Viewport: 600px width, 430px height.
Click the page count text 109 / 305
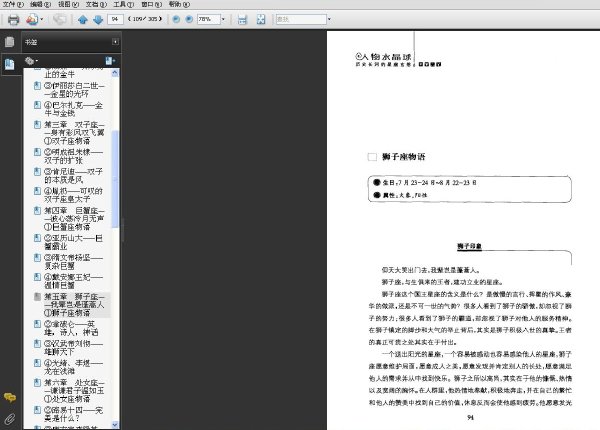click(x=145, y=19)
